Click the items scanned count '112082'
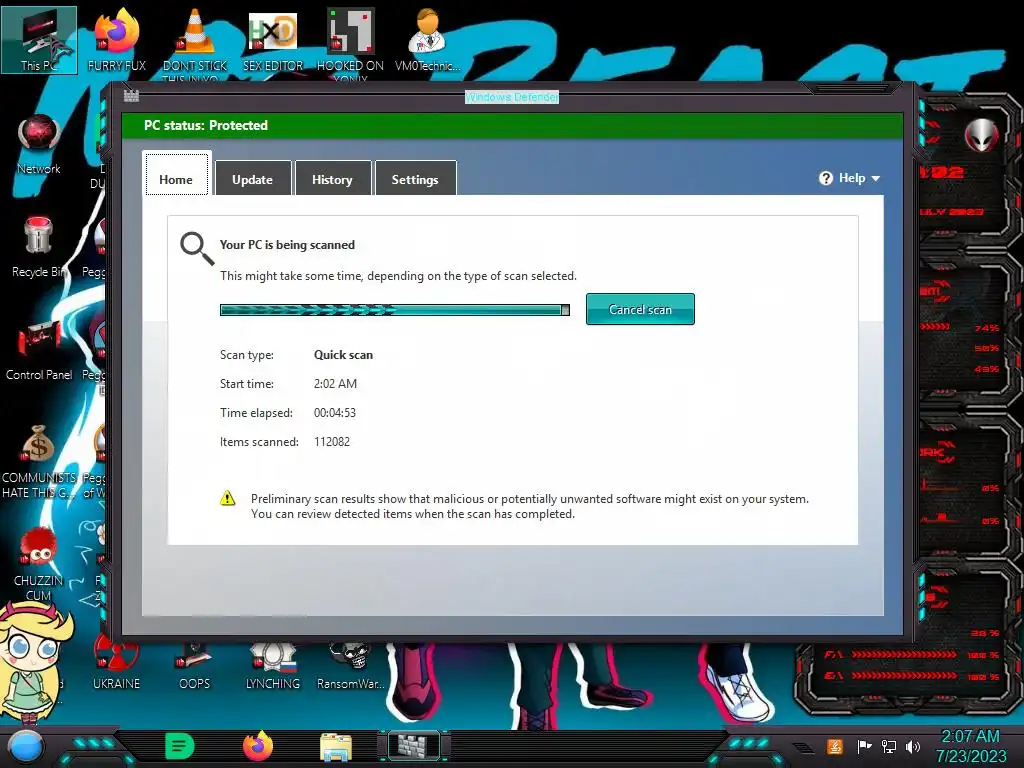The image size is (1024, 768). click(332, 441)
